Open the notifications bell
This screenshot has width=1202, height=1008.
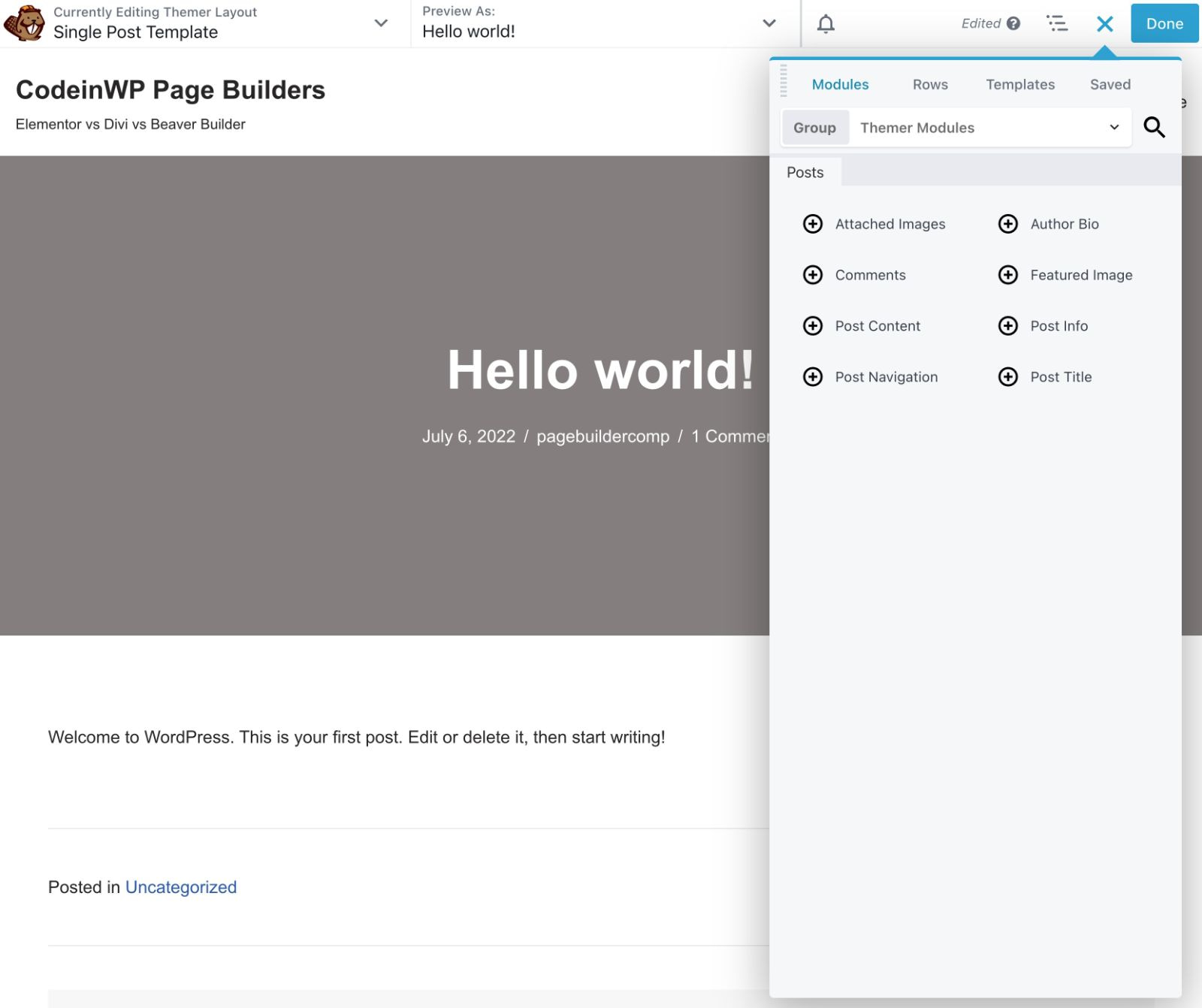pyautogui.click(x=826, y=24)
